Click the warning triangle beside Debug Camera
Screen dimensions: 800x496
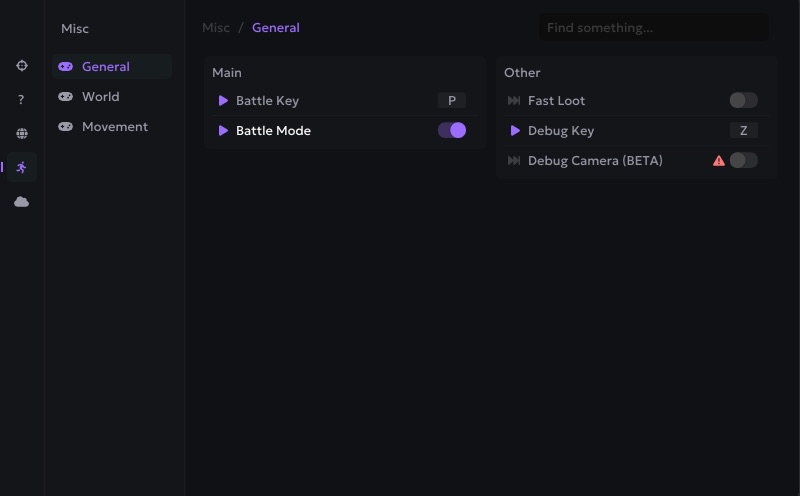tap(718, 160)
